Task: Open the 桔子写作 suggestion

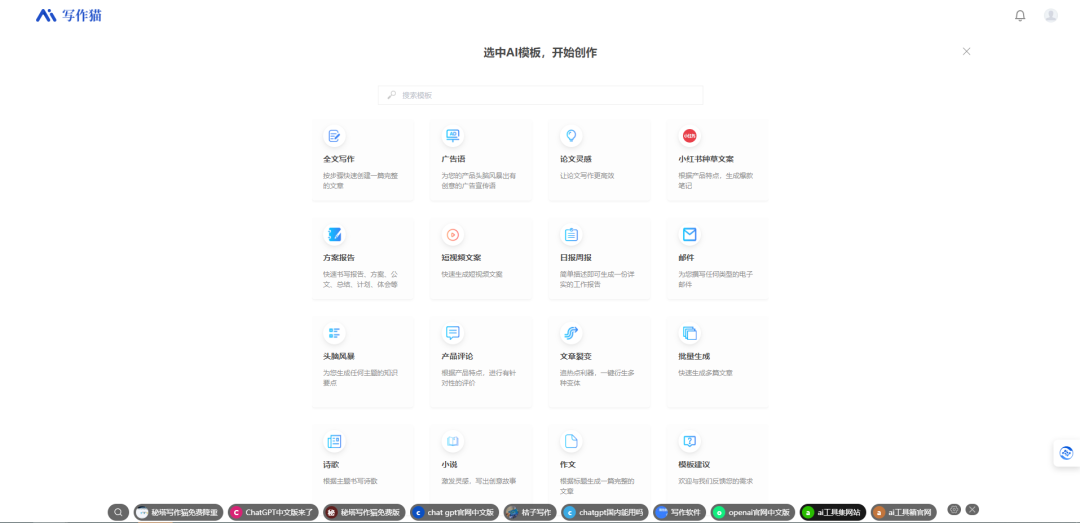Action: [x=529, y=512]
